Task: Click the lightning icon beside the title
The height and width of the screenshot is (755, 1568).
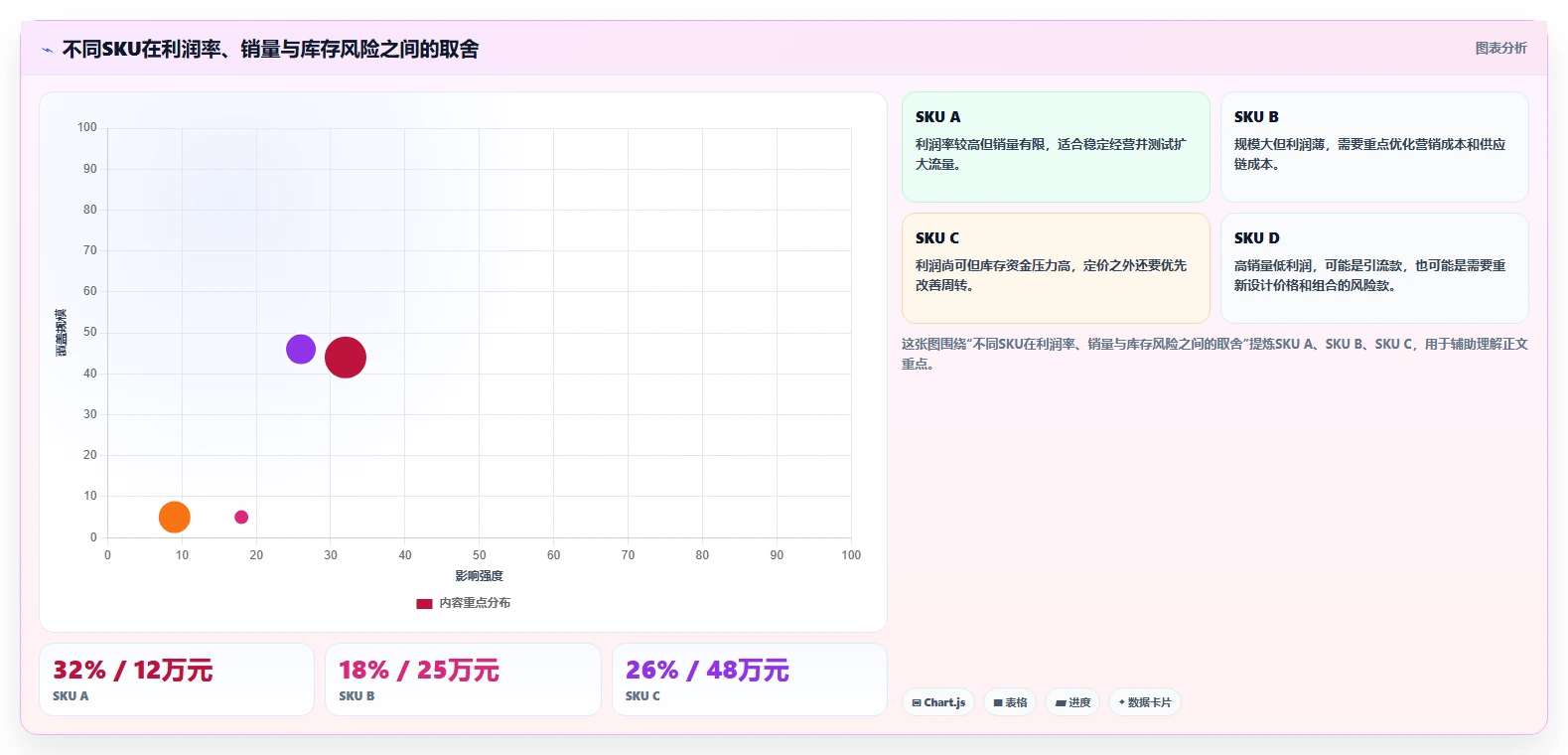Action: click(x=47, y=50)
